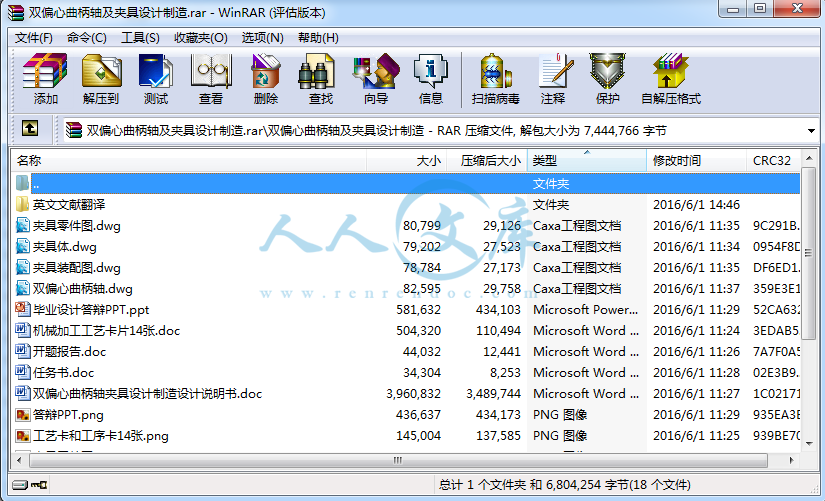Click size value 581,632
Viewport: 825px width, 501px height.
pyautogui.click(x=418, y=309)
